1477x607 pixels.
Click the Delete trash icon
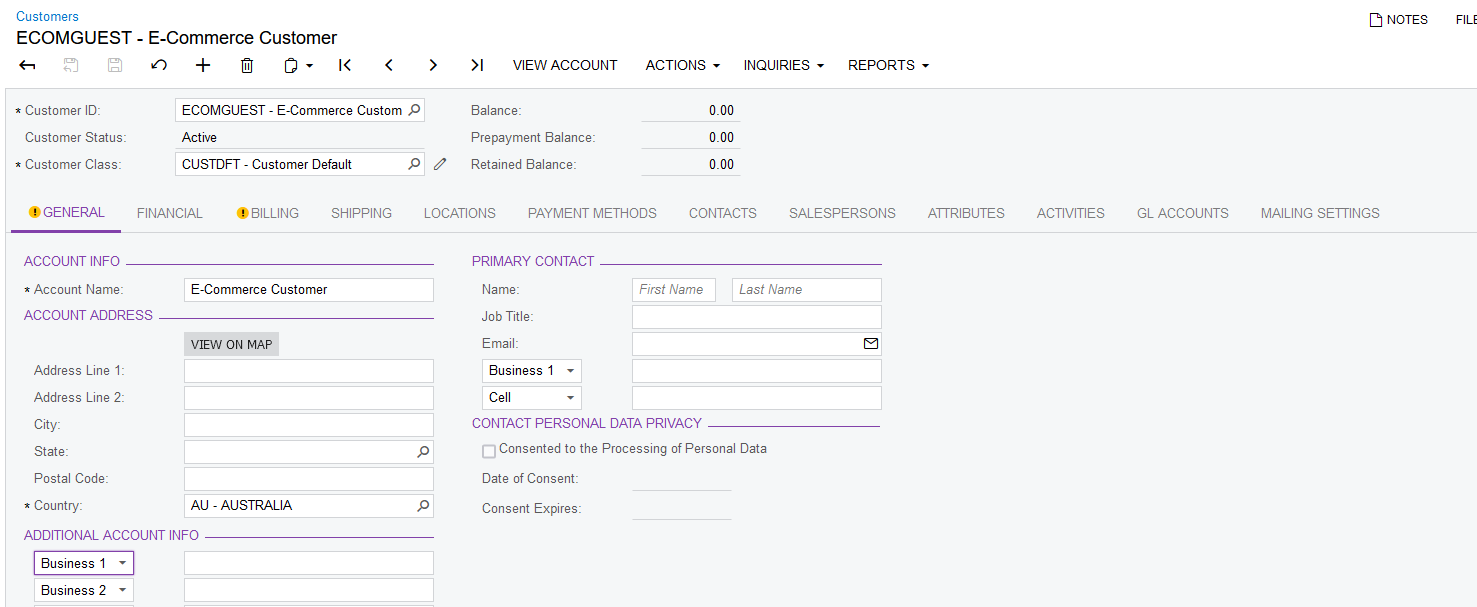tap(247, 65)
